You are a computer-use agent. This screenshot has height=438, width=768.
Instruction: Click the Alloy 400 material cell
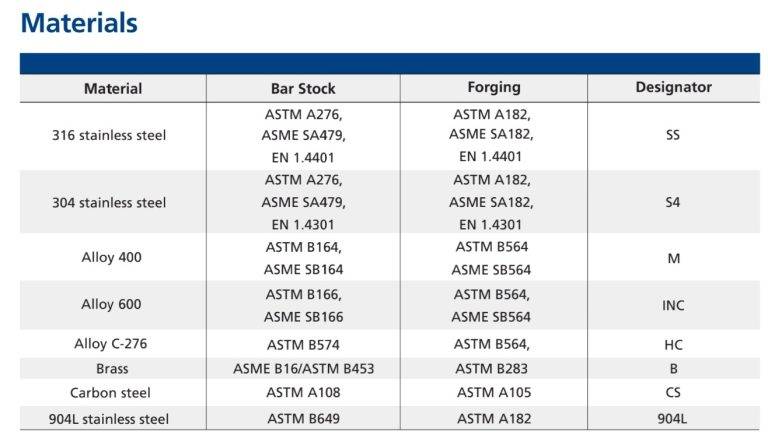pyautogui.click(x=112, y=257)
